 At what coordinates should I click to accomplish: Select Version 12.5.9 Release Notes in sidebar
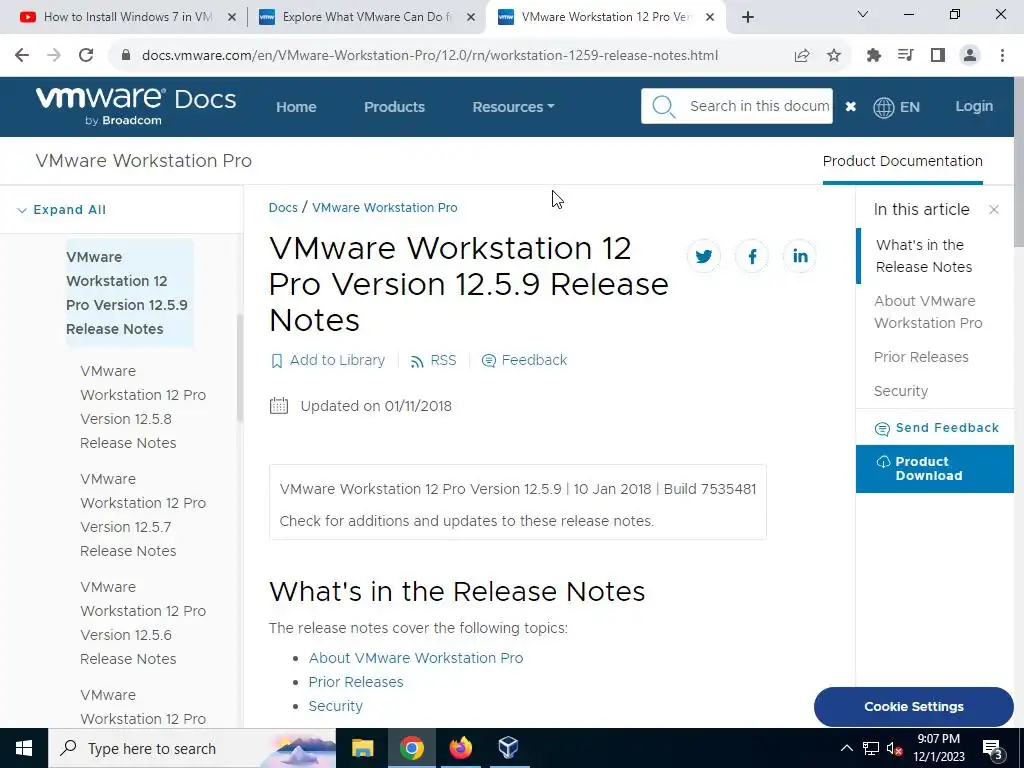pos(128,293)
